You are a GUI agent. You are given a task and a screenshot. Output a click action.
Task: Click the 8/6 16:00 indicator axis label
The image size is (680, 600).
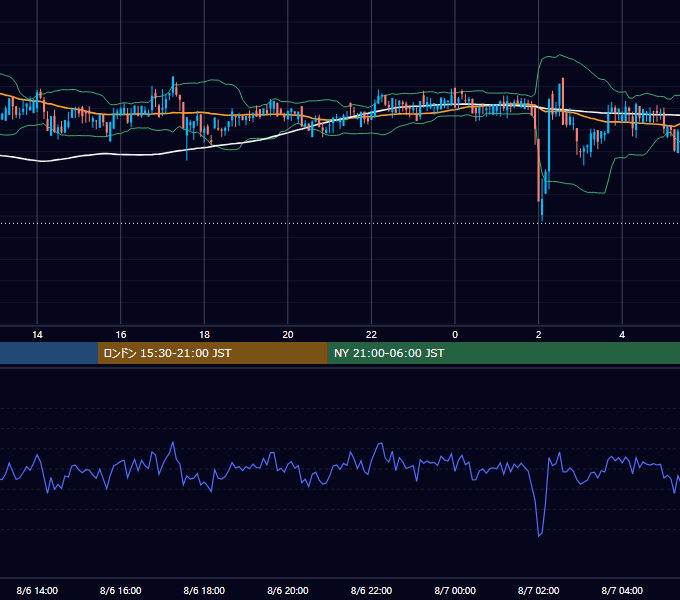[121, 590]
